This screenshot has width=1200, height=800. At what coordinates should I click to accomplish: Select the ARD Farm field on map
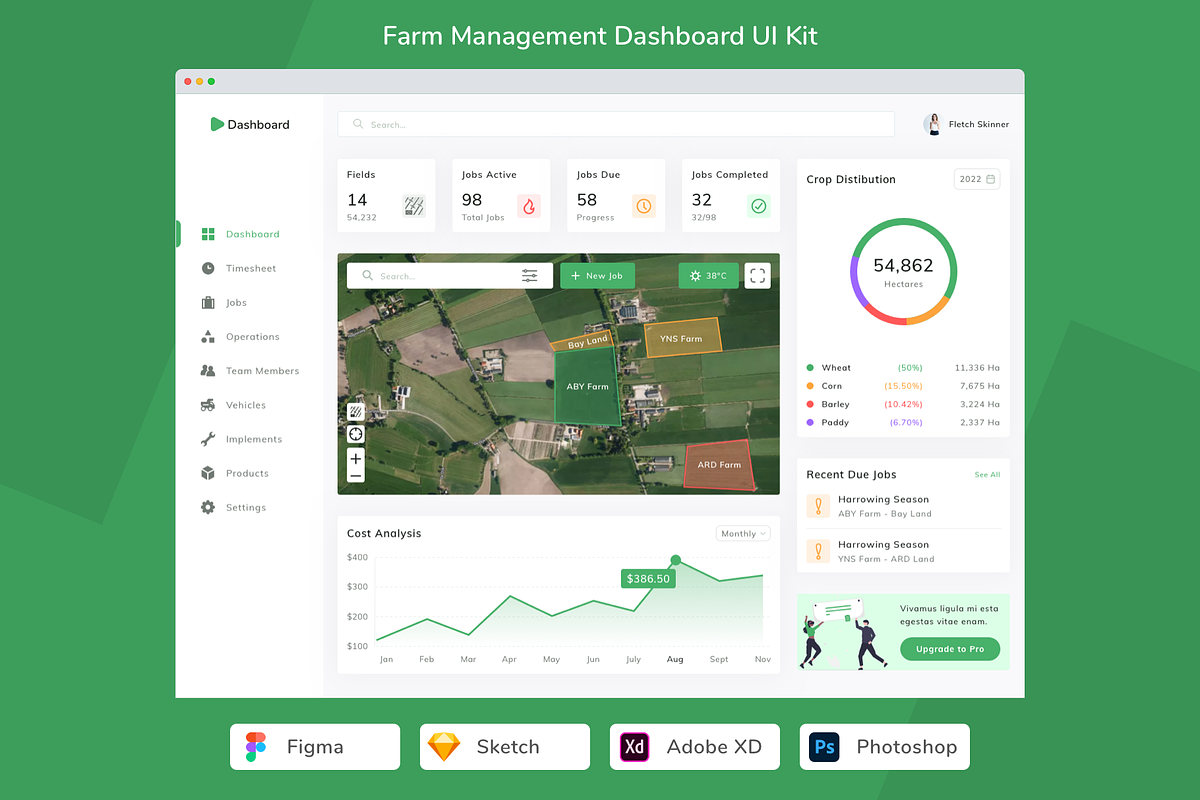pos(719,465)
